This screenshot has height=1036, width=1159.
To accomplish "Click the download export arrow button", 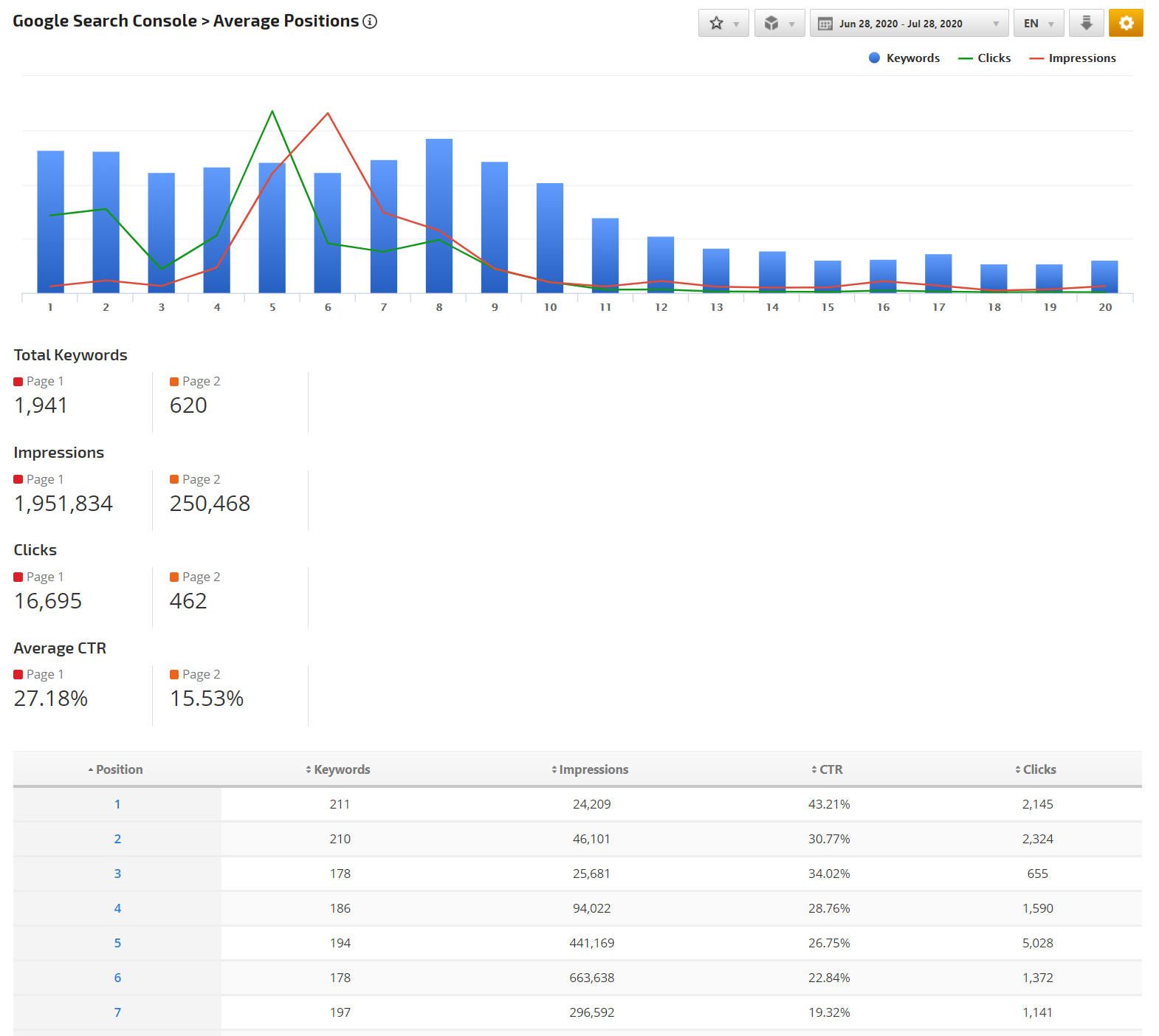I will click(1086, 24).
